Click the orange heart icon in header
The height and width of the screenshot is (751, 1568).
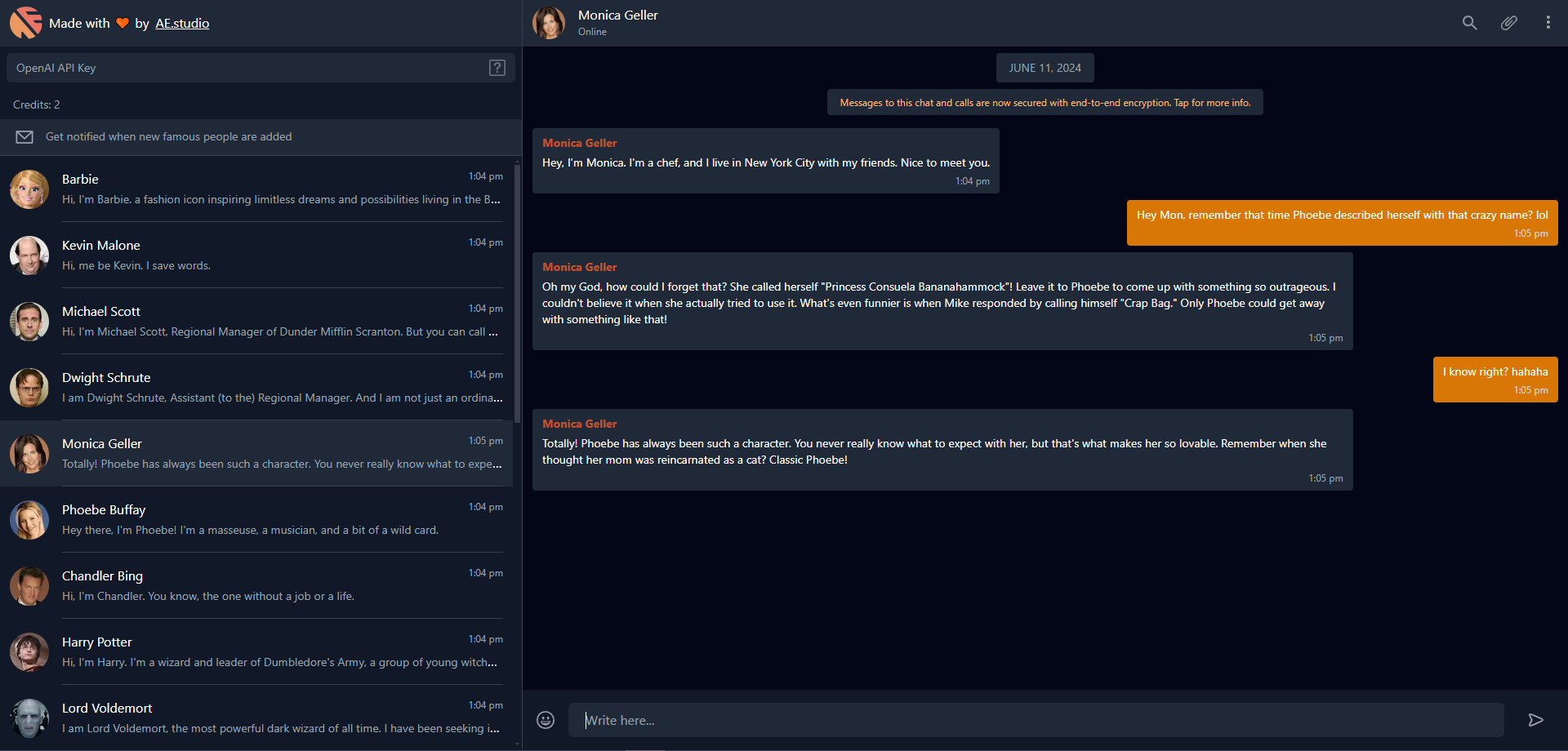[x=122, y=23]
